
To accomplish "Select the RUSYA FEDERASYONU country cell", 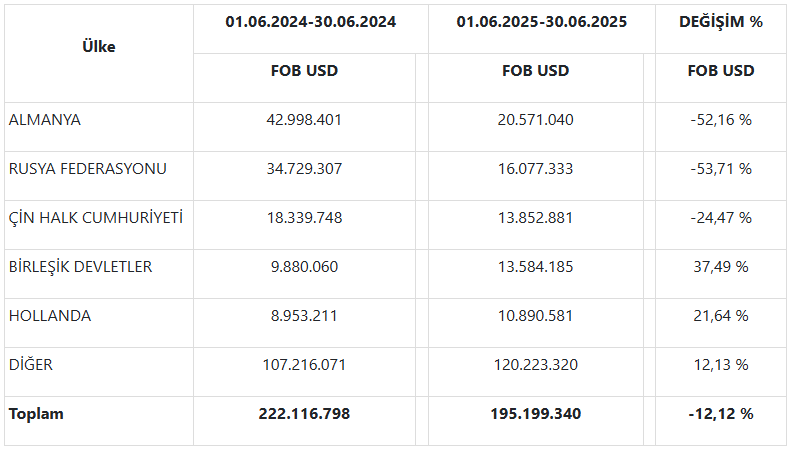I will 87,168.
